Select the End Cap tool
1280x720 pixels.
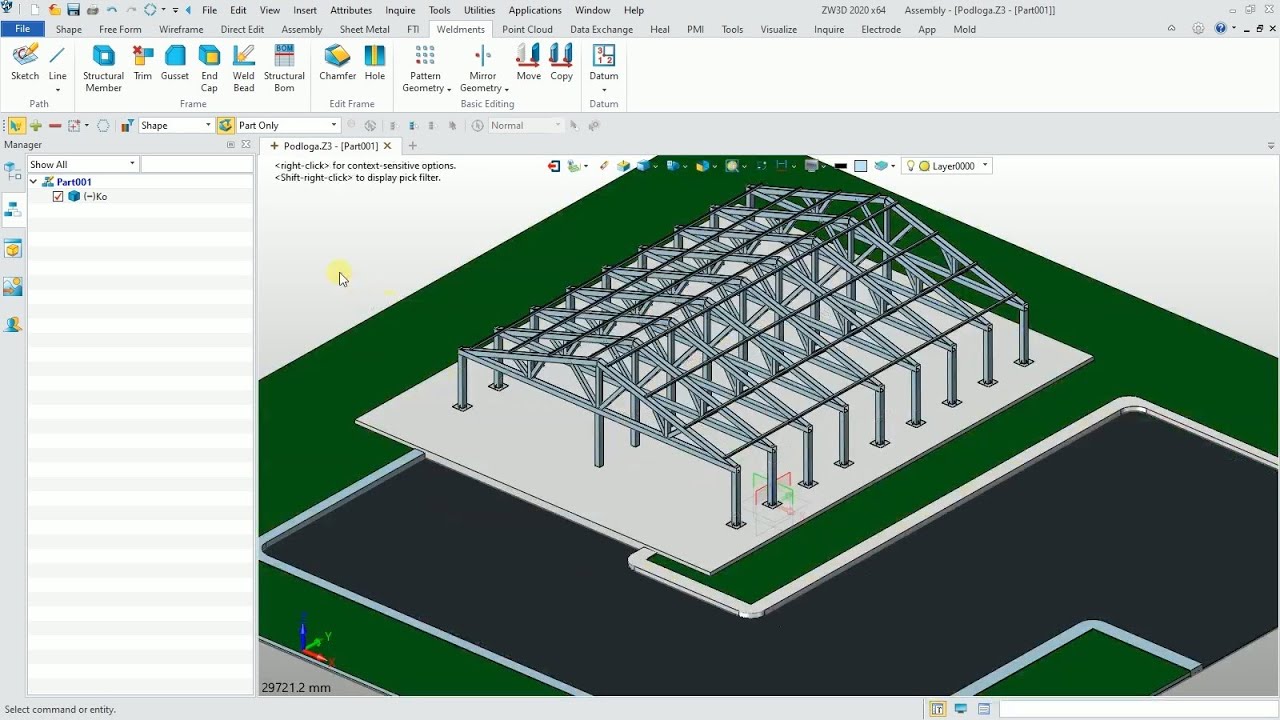click(x=209, y=68)
